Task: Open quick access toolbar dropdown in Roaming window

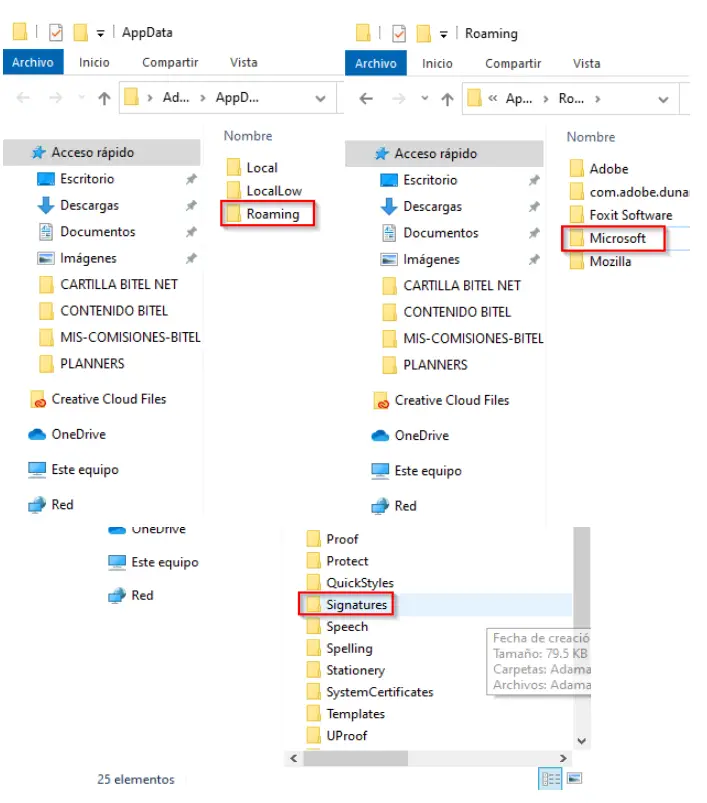Action: (444, 35)
